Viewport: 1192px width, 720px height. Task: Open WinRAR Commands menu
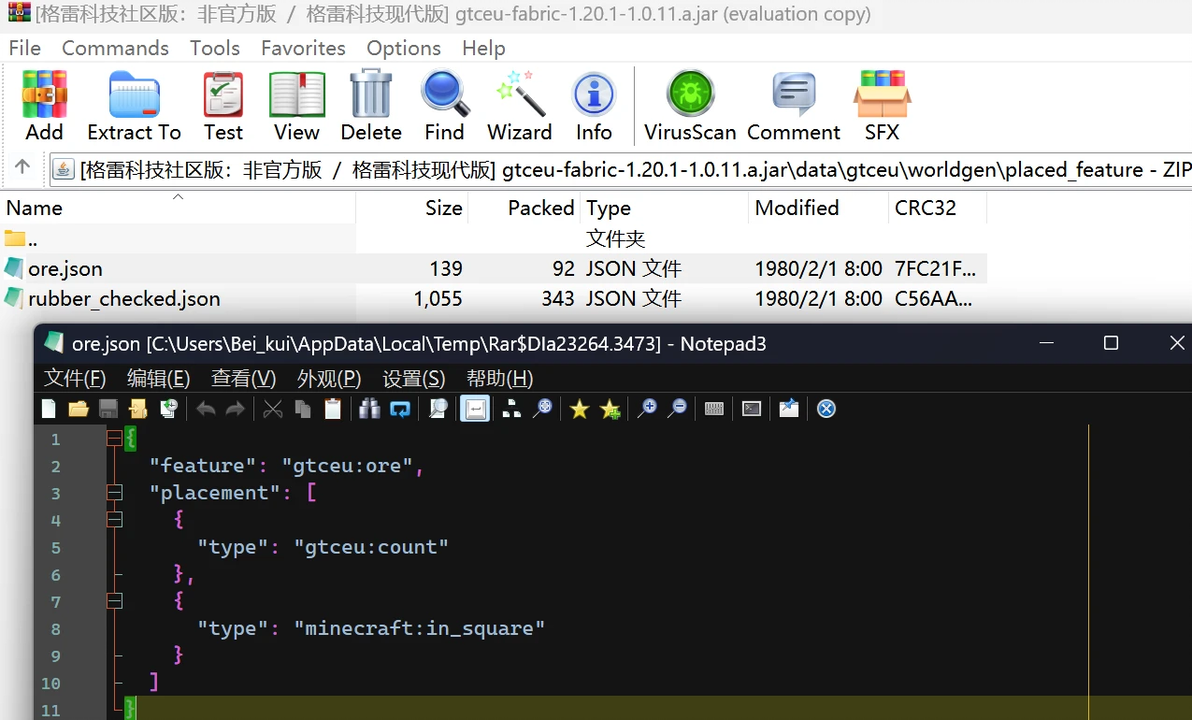[x=115, y=48]
